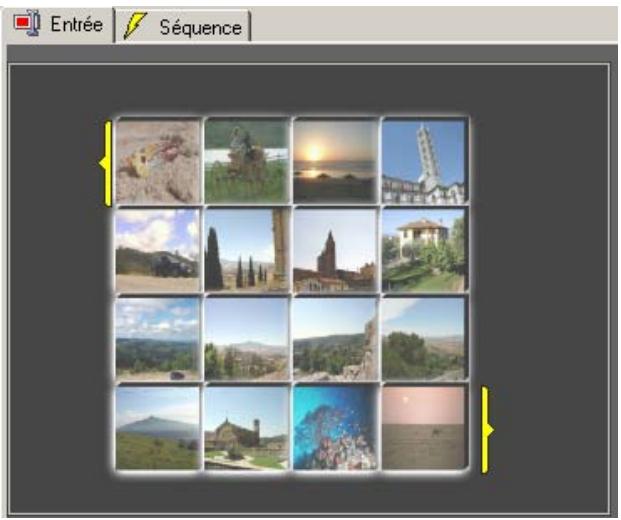The image size is (621, 520).
Task: Click the red Entrée tab icon
Action: click(27, 24)
